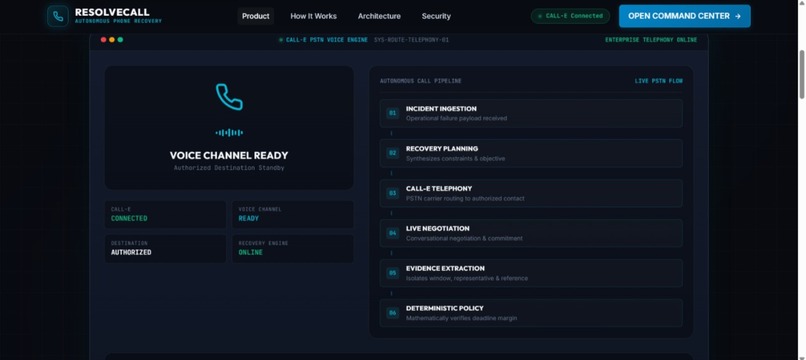Click PSTN carrier routing description
The image size is (806, 360).
coord(465,199)
